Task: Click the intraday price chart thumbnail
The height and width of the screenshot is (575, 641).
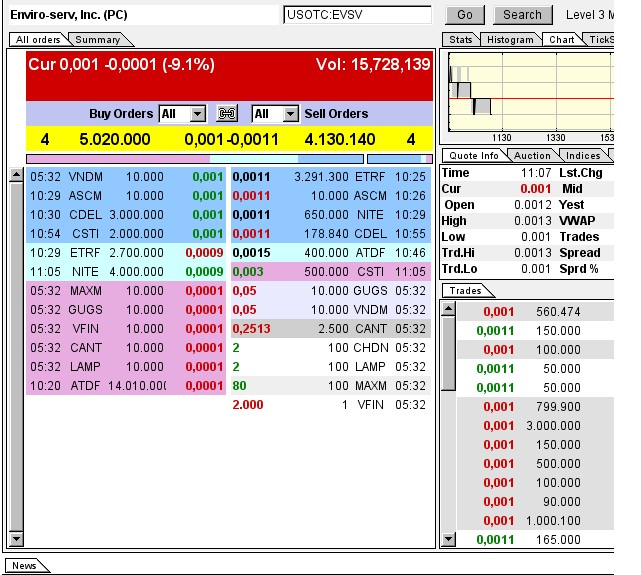Action: pyautogui.click(x=531, y=92)
